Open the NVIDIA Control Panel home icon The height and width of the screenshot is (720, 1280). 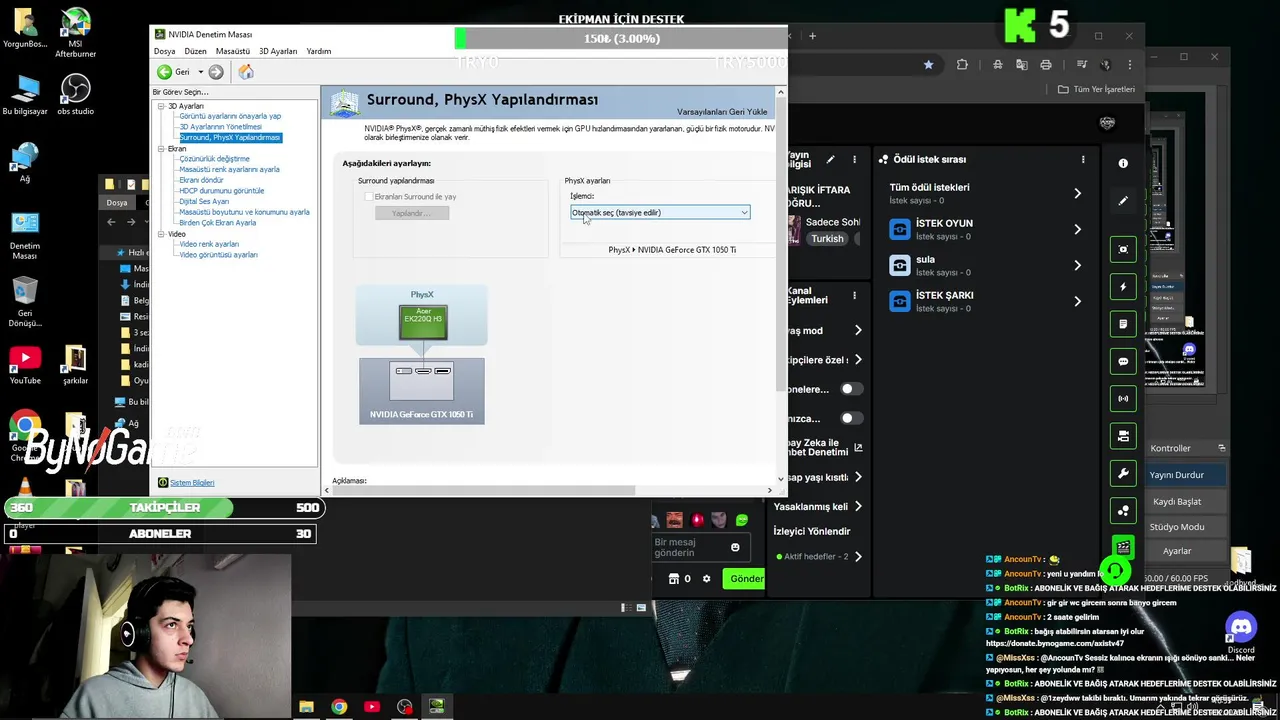coord(246,72)
